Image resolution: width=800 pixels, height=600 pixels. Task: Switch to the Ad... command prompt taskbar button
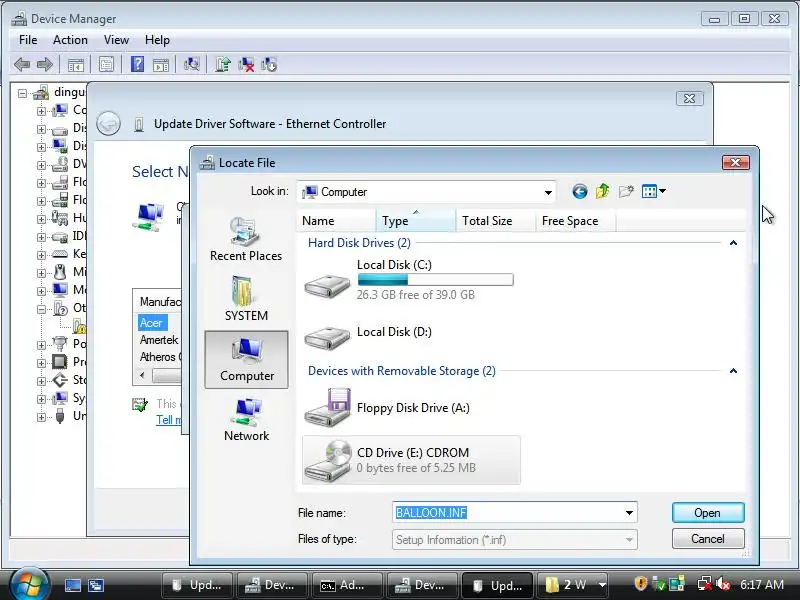click(x=345, y=585)
